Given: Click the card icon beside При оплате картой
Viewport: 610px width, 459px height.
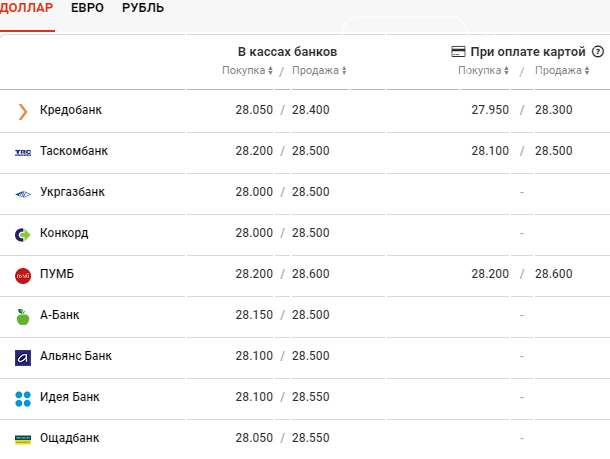Looking at the screenshot, I should pos(458,51).
